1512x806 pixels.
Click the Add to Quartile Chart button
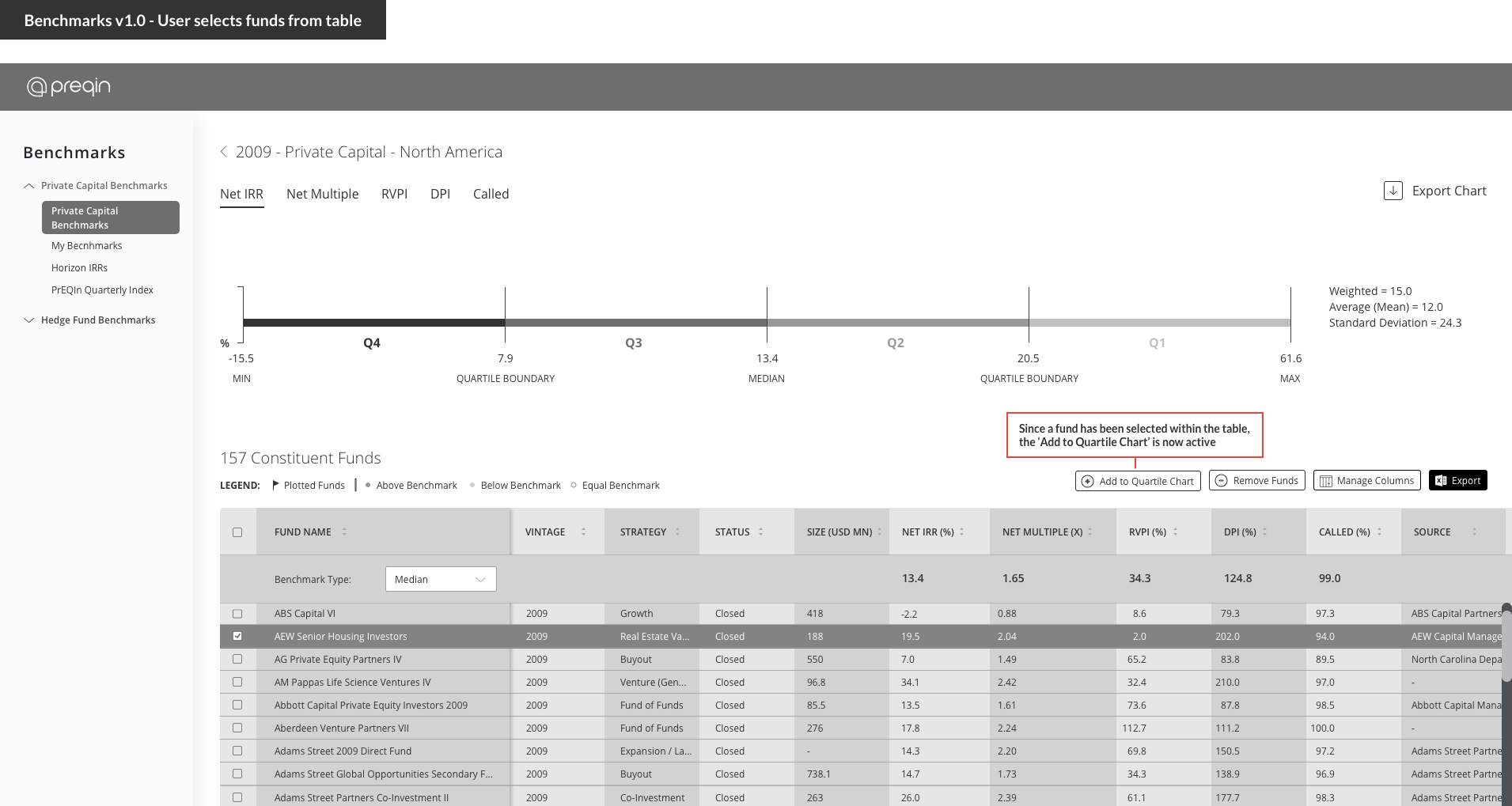pos(1138,481)
